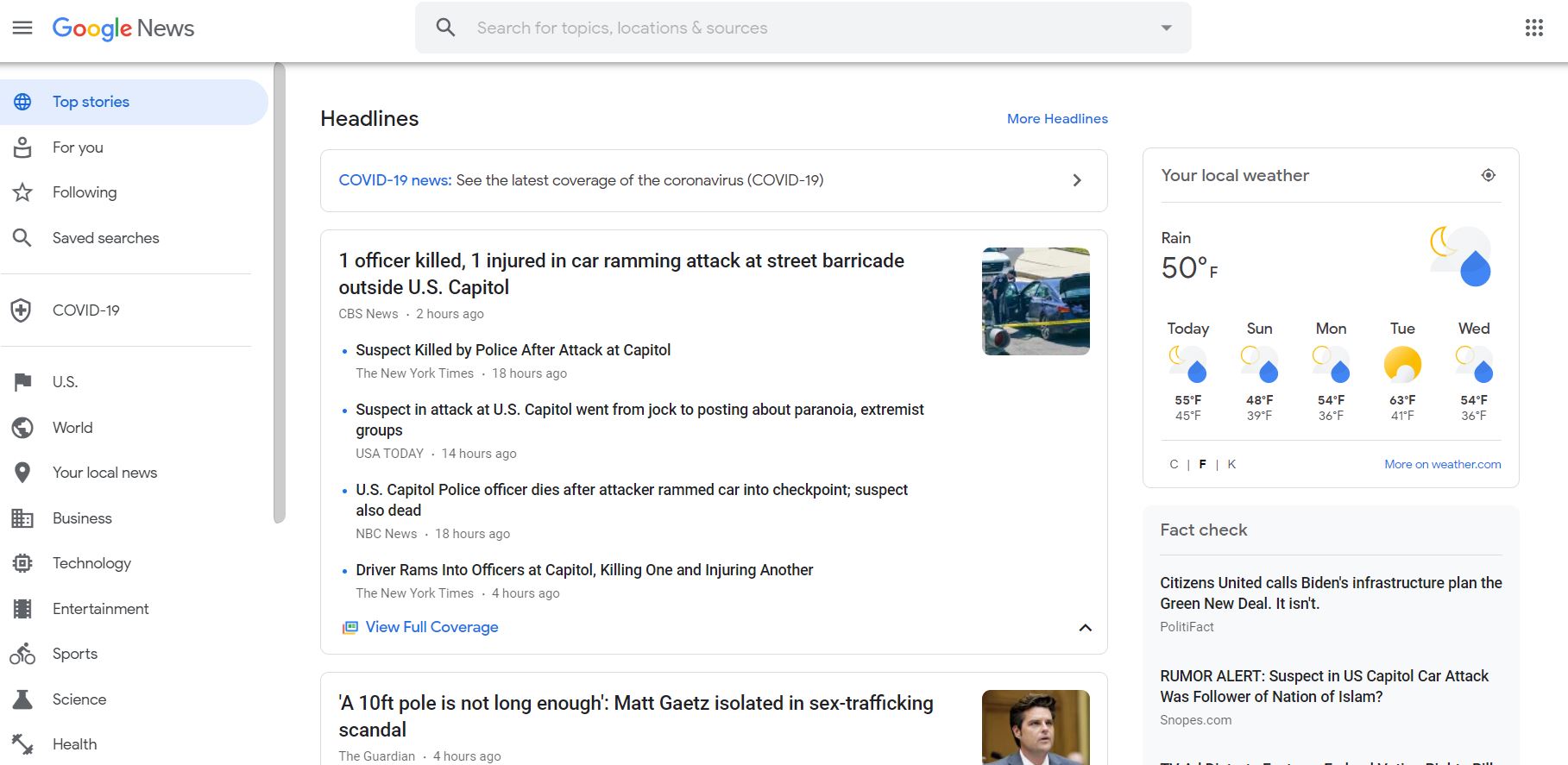Image resolution: width=1568 pixels, height=765 pixels.
Task: Click the More Headlines link
Action: (1057, 119)
